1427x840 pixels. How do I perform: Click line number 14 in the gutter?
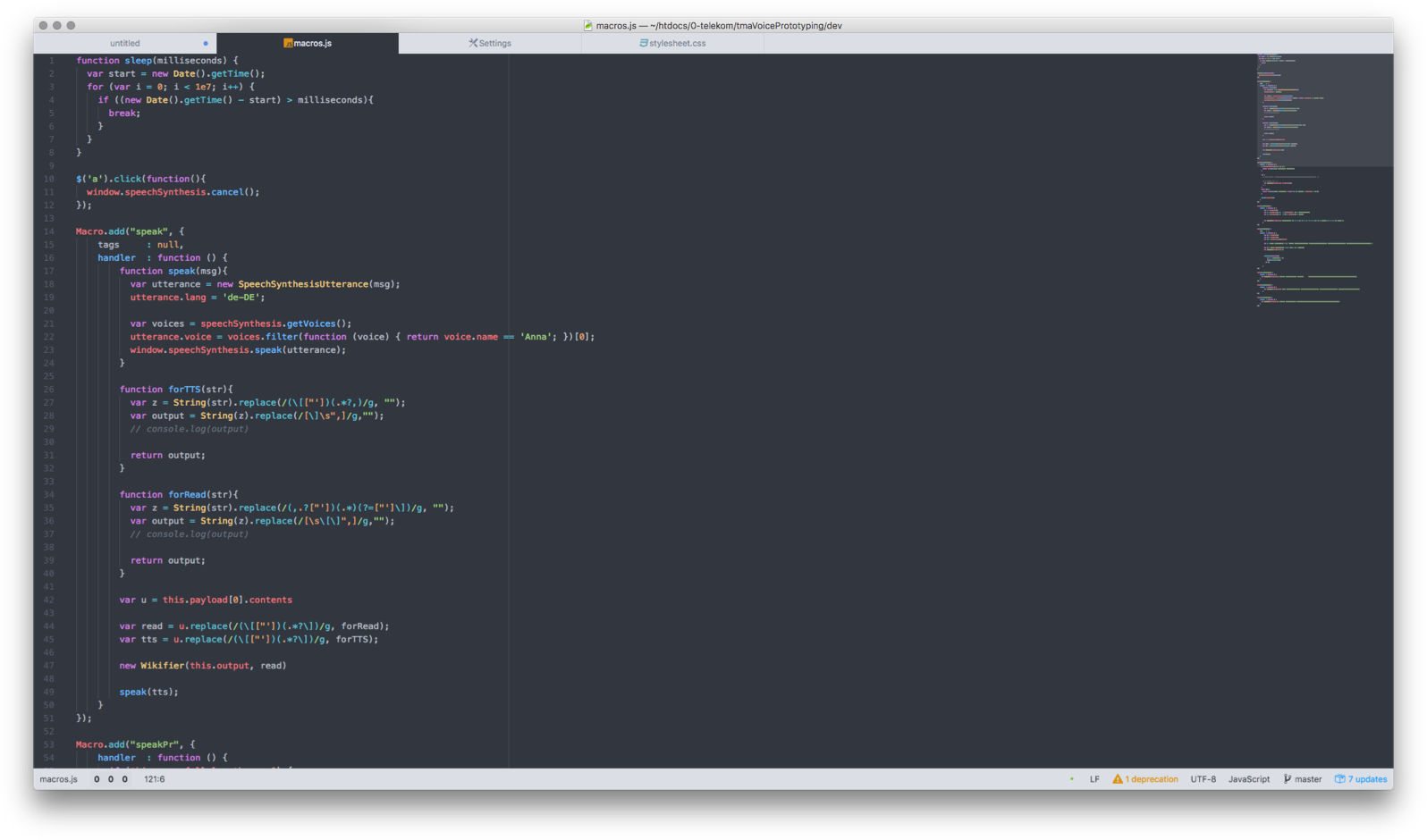[x=48, y=231]
